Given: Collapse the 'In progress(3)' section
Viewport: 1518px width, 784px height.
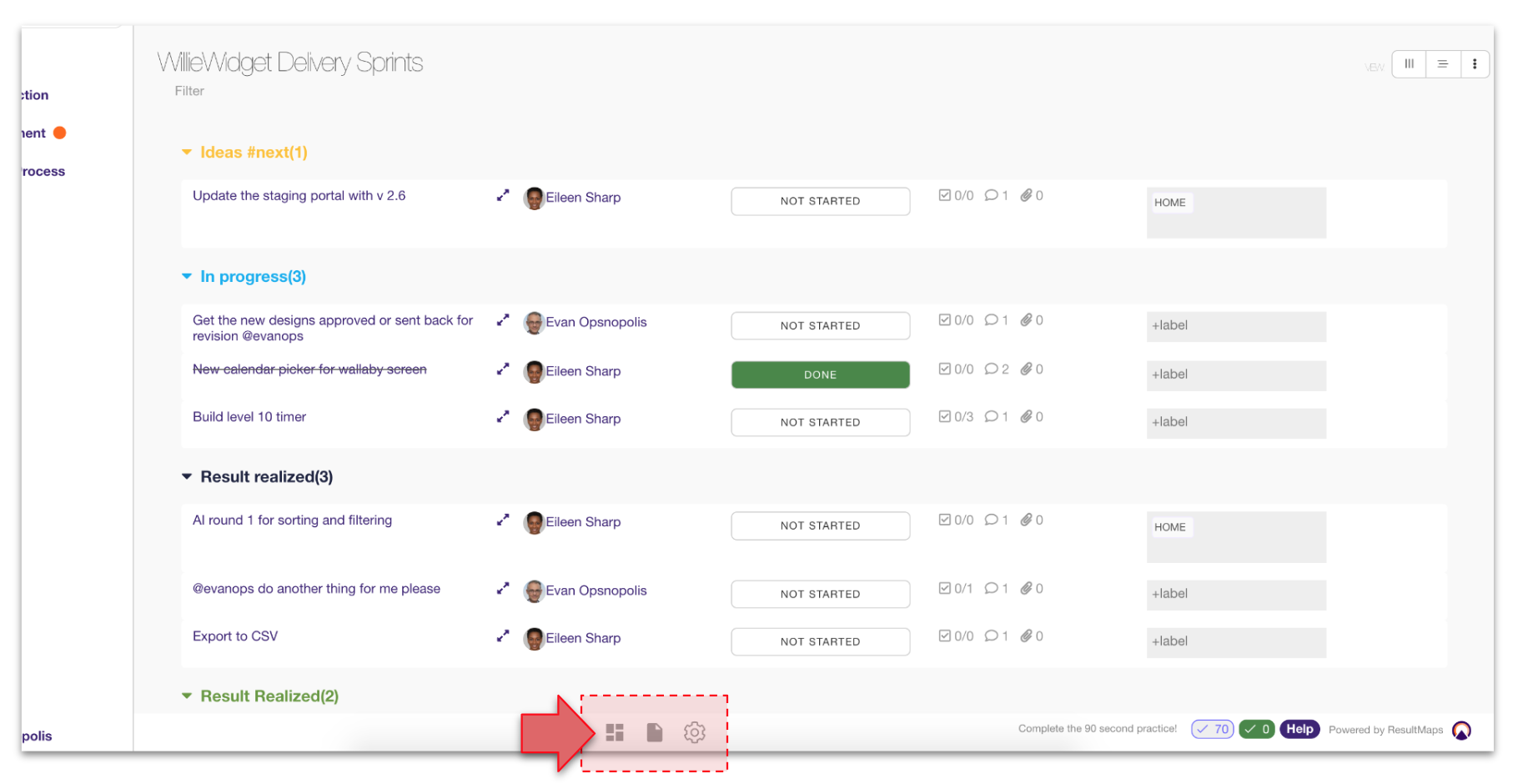Looking at the screenshot, I should click(x=187, y=276).
